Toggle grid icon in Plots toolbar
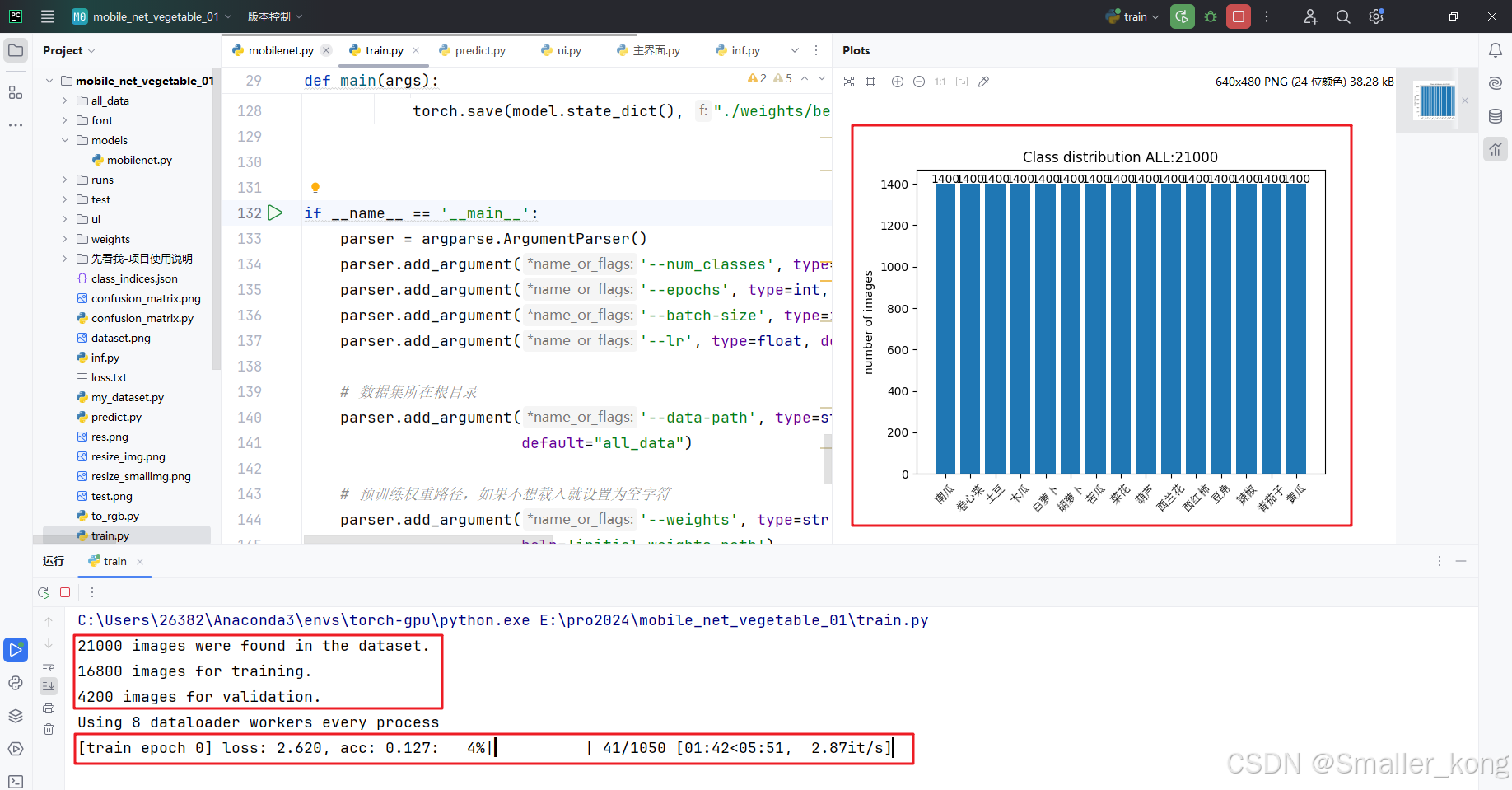 pyautogui.click(x=870, y=82)
